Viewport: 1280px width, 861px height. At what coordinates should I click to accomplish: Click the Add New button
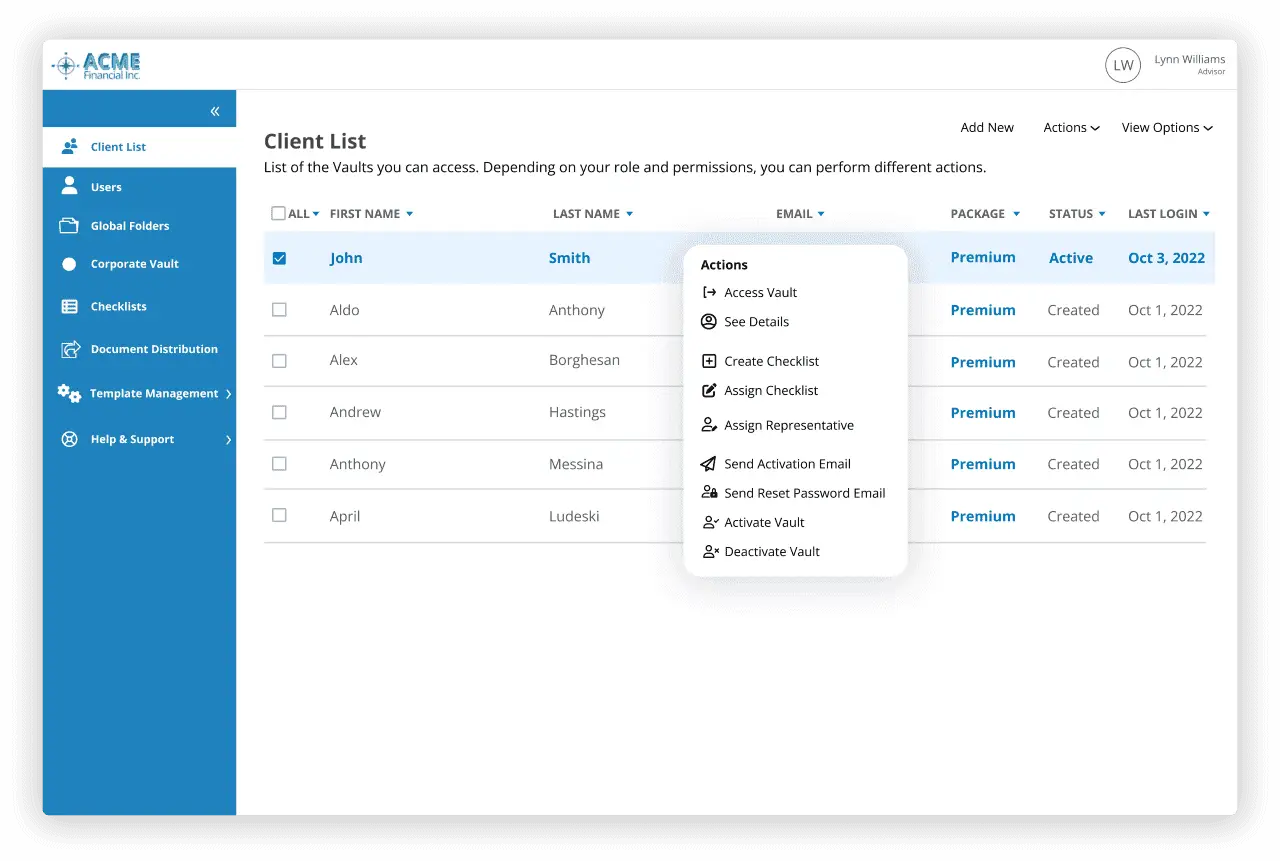click(987, 127)
